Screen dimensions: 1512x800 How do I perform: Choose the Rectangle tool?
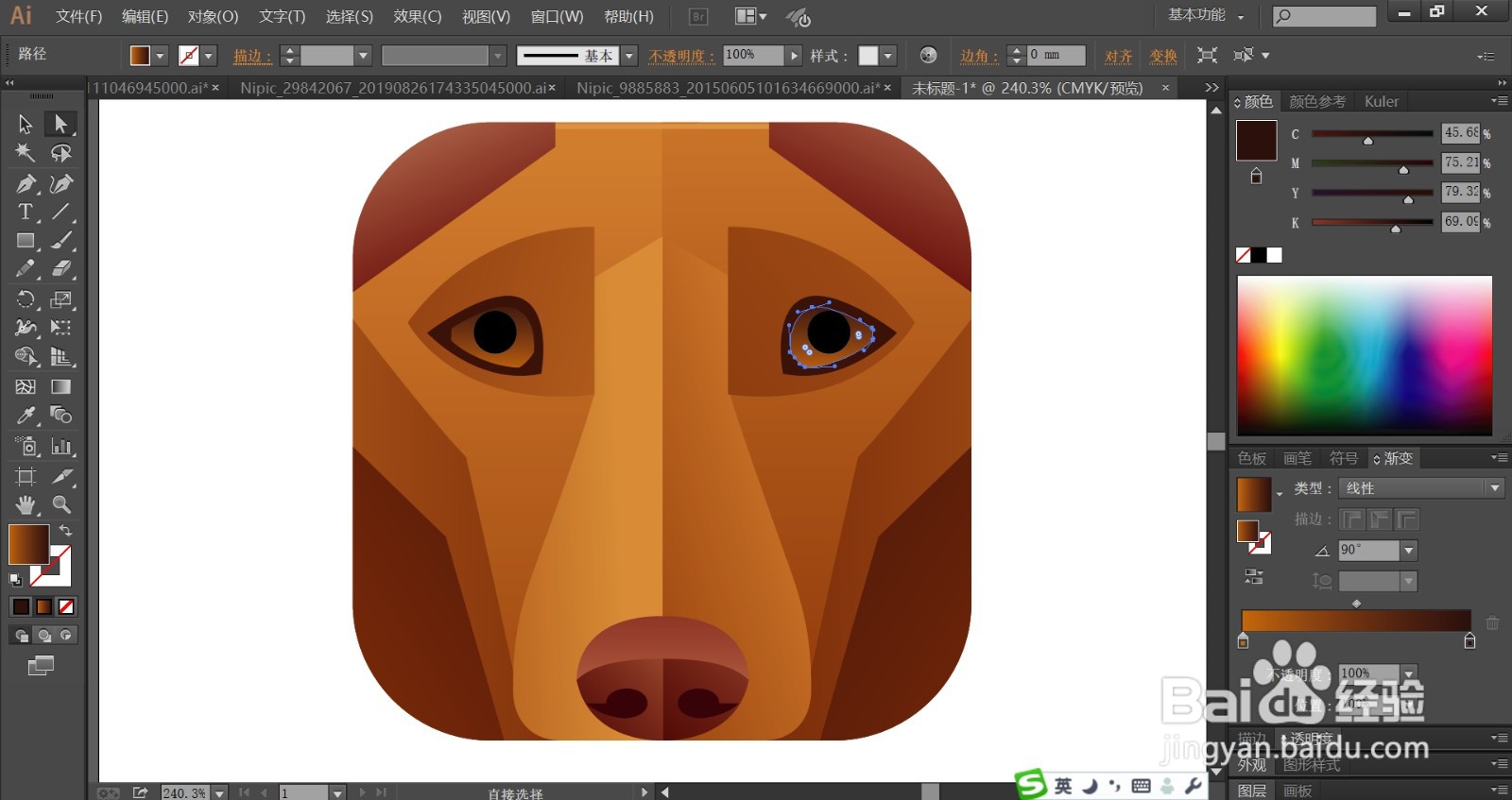pos(26,241)
